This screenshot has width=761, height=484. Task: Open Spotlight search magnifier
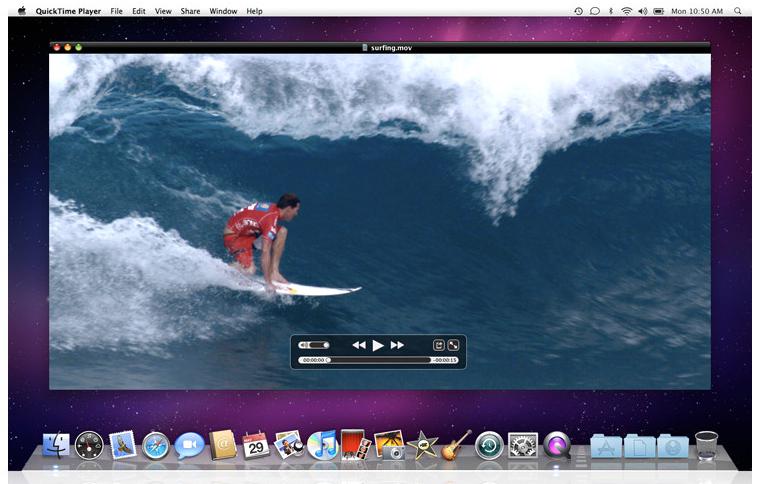(x=738, y=11)
